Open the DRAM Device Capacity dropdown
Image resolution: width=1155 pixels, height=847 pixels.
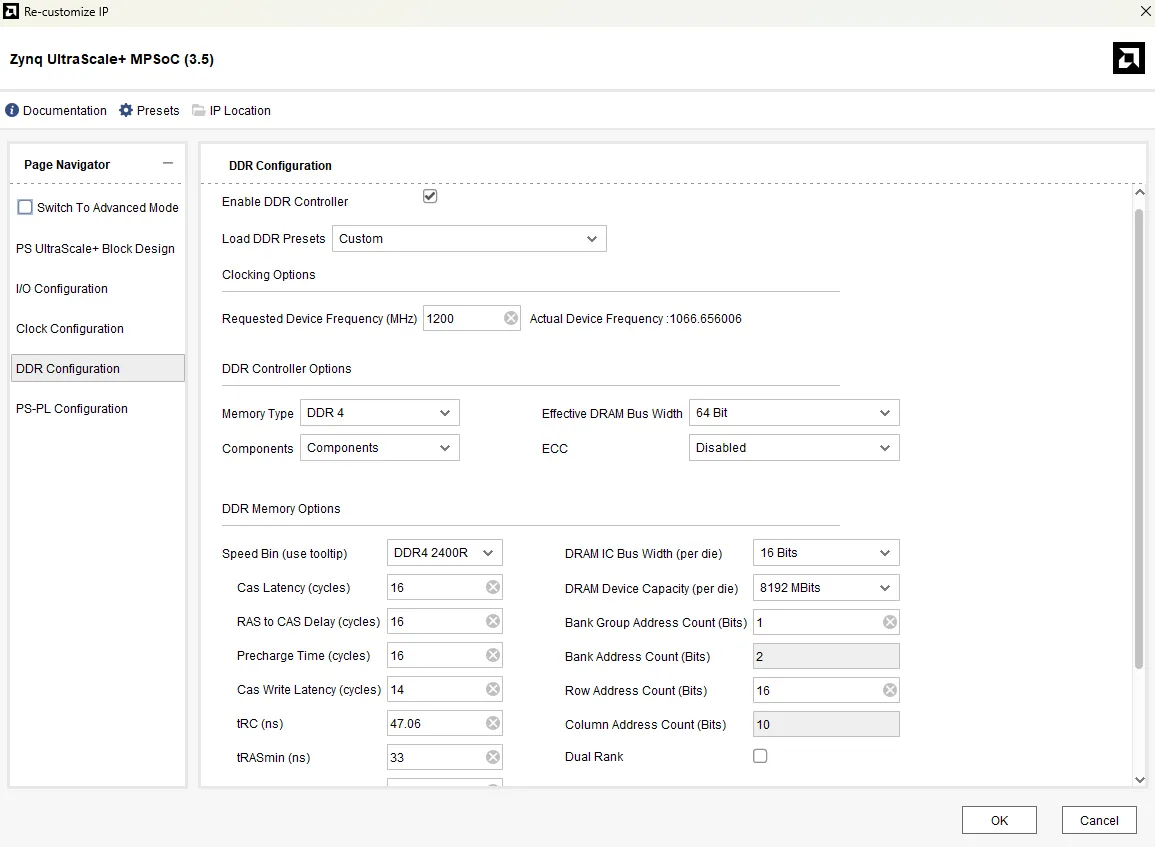826,588
